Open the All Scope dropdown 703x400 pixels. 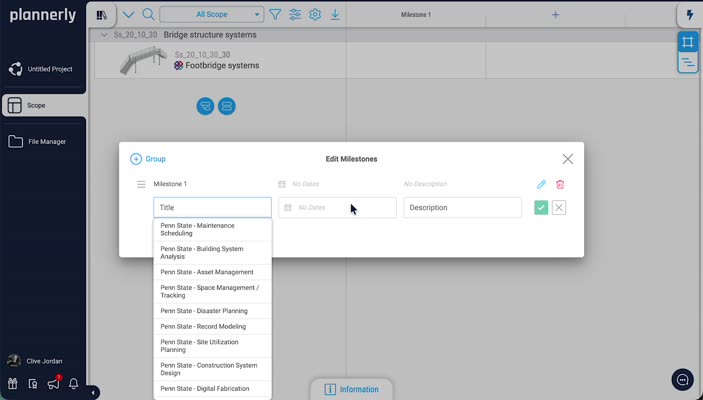tap(212, 14)
